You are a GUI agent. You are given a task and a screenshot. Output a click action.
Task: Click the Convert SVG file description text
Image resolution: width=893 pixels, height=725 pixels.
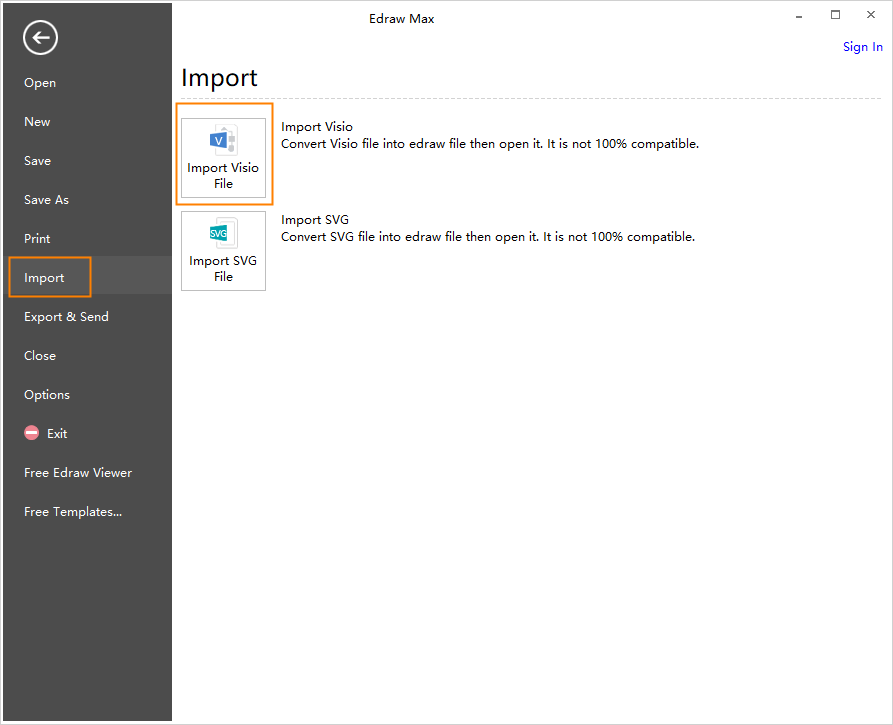(488, 236)
